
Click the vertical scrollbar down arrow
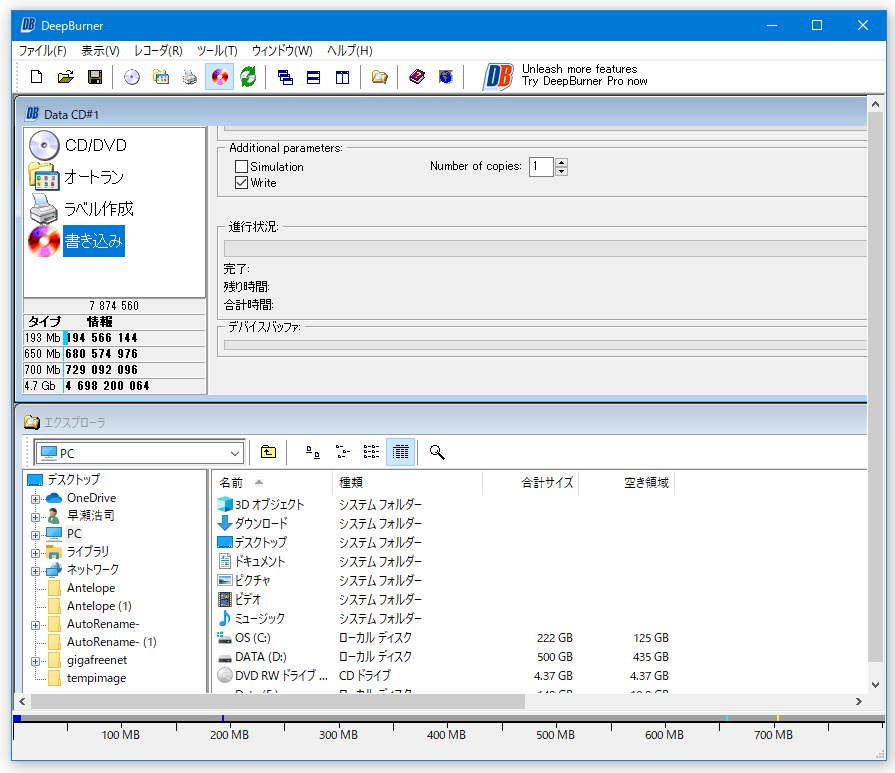[x=876, y=685]
